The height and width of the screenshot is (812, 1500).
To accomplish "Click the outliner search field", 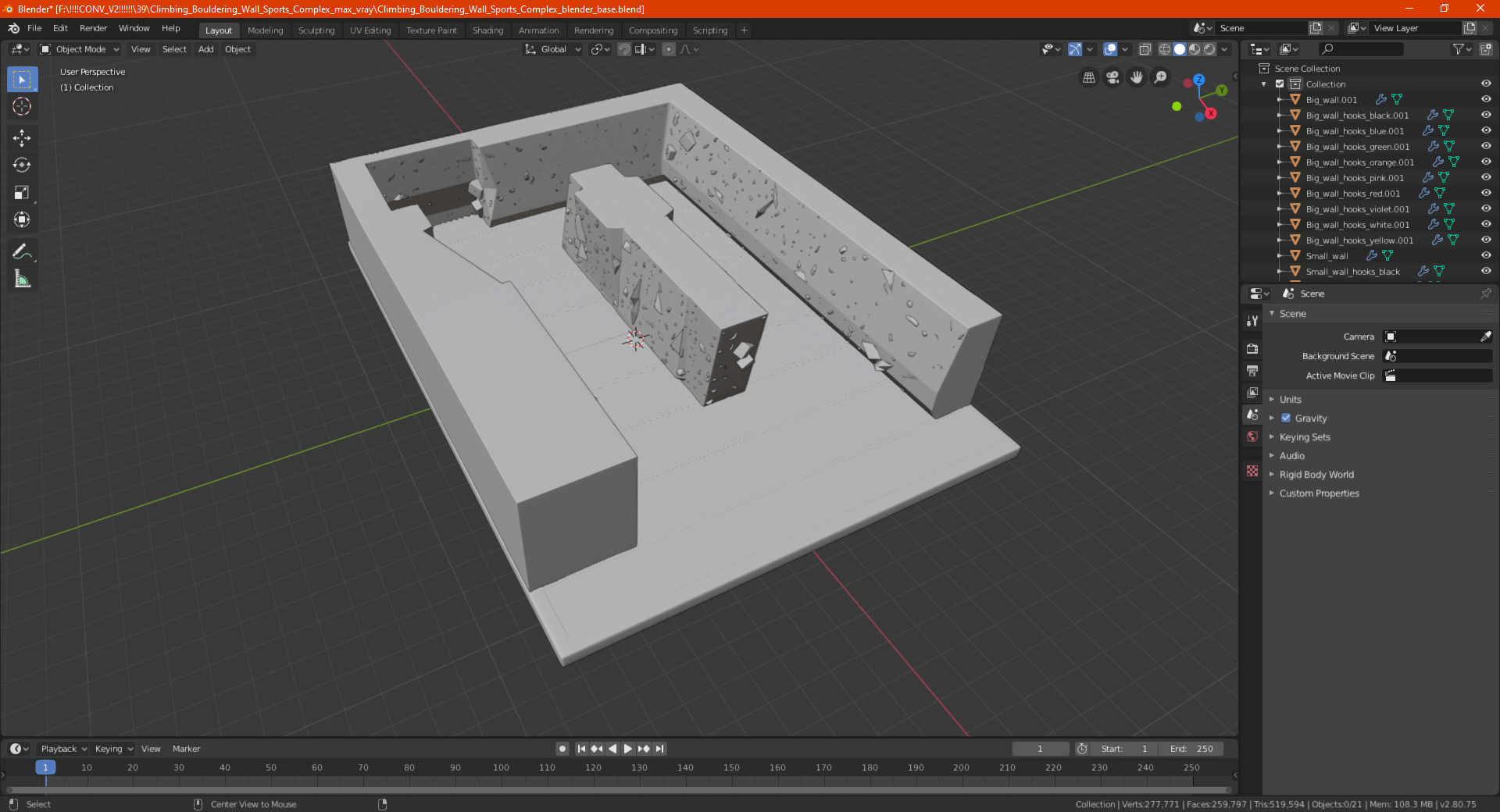I will 1360,49.
